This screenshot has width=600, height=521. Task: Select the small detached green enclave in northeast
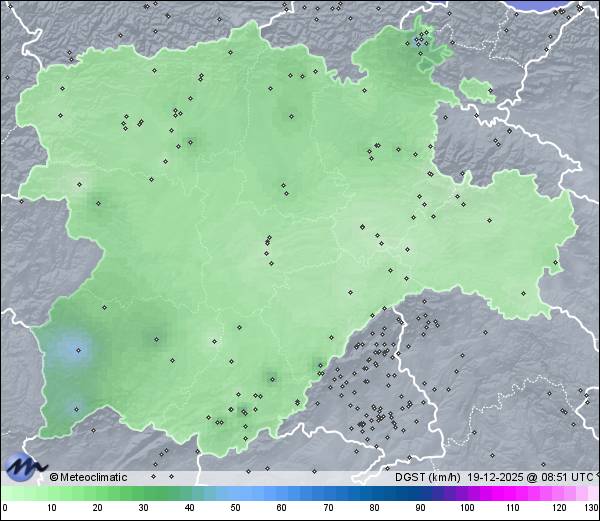coord(477,90)
